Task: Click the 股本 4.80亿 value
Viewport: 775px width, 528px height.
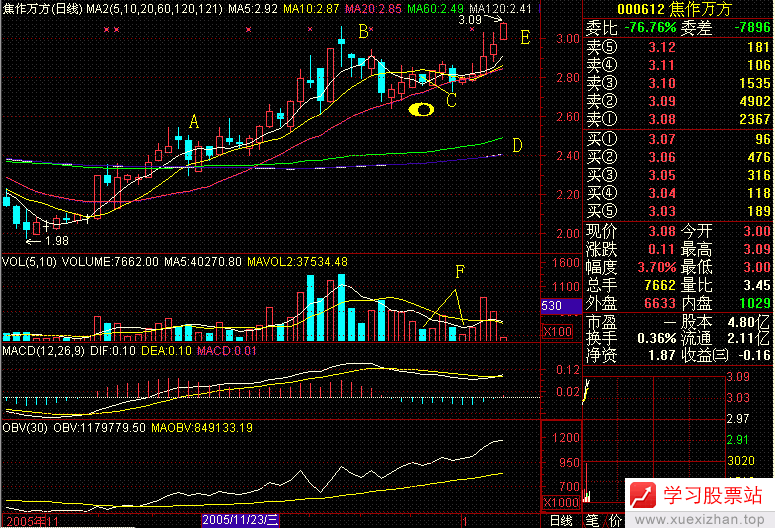Action: pos(748,322)
